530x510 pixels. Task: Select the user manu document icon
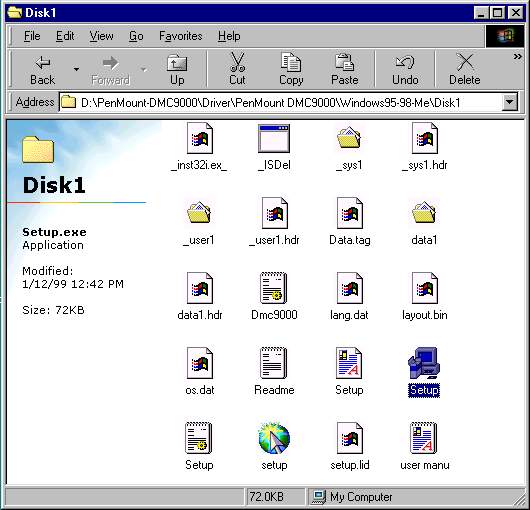point(424,438)
